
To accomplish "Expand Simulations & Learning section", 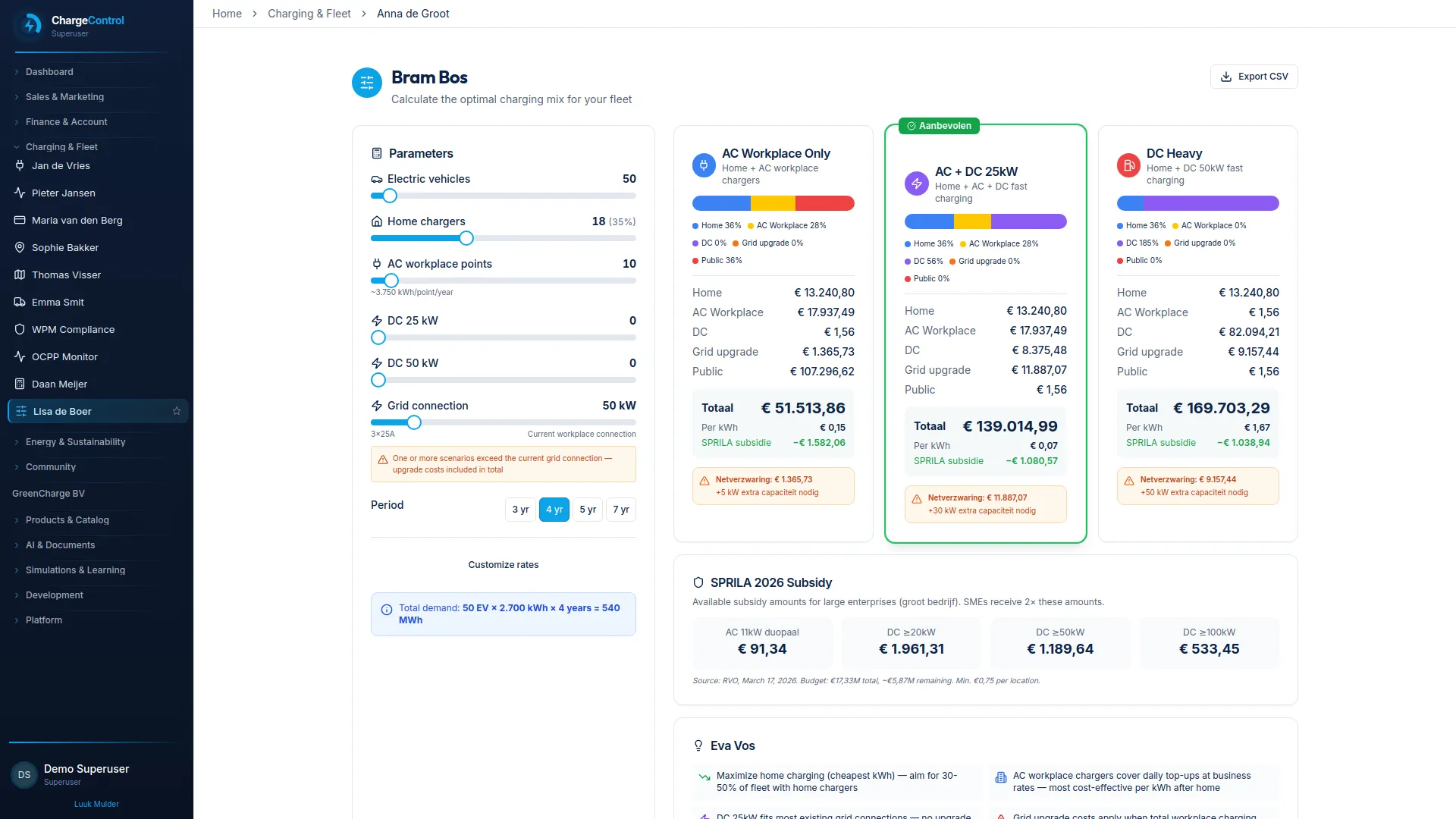I will coord(75,570).
